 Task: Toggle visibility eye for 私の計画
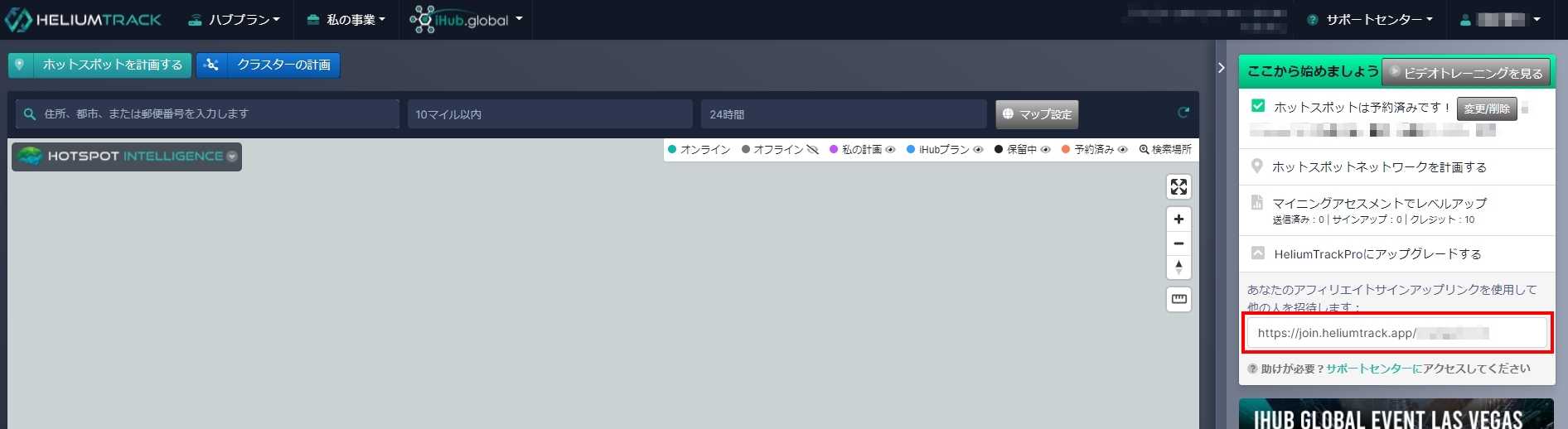[x=890, y=150]
